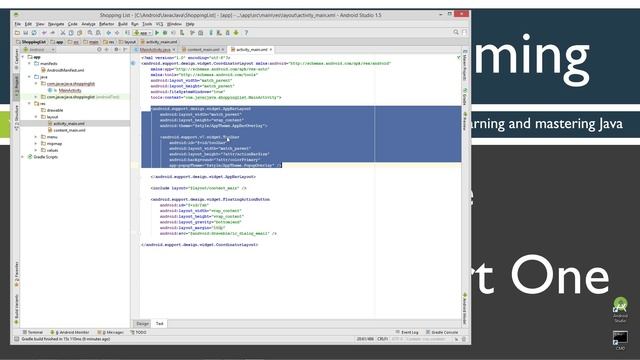Switch to the Design view tab
This screenshot has width=640, height=360.
pyautogui.click(x=142, y=324)
